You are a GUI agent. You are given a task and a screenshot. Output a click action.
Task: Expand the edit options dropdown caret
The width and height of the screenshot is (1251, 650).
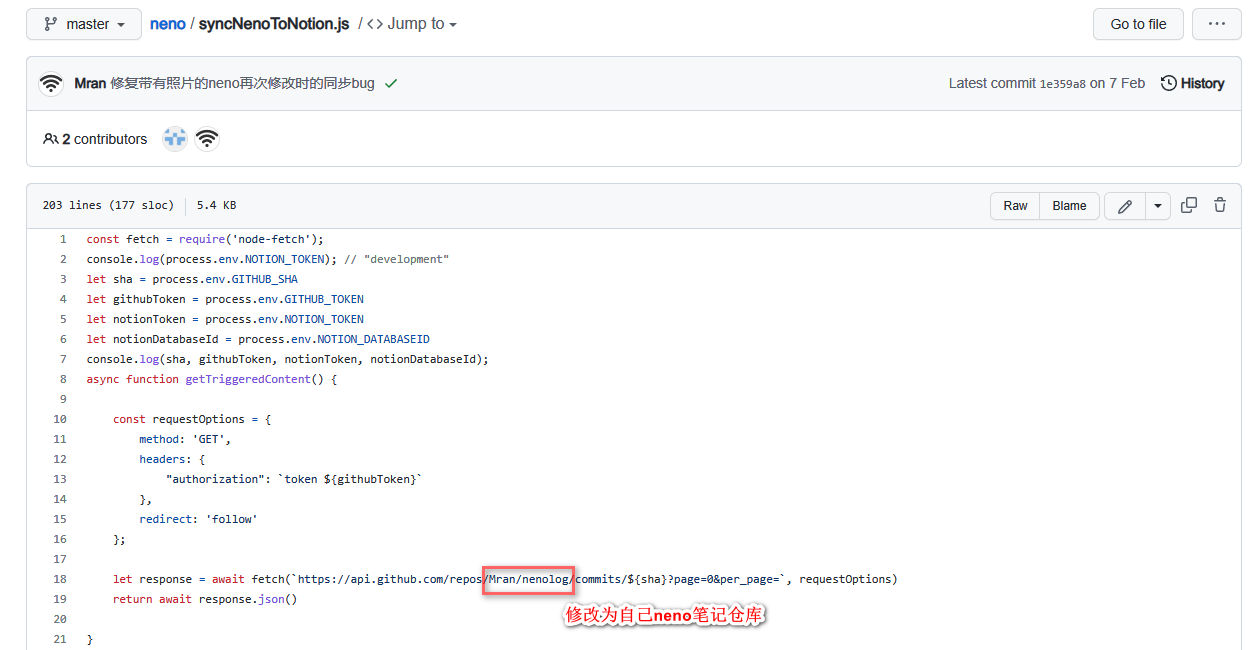pyautogui.click(x=1157, y=206)
